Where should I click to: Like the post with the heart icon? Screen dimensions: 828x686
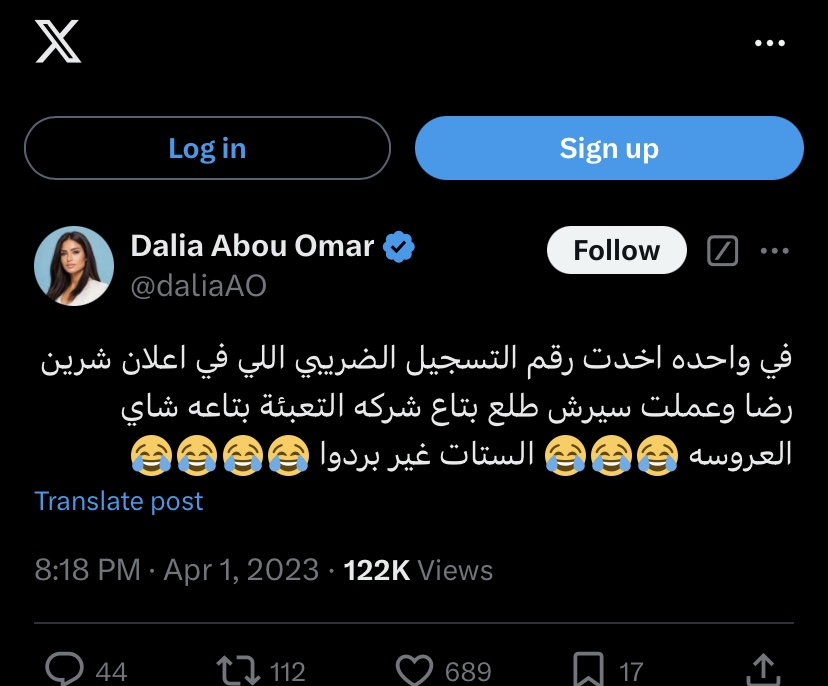point(415,669)
